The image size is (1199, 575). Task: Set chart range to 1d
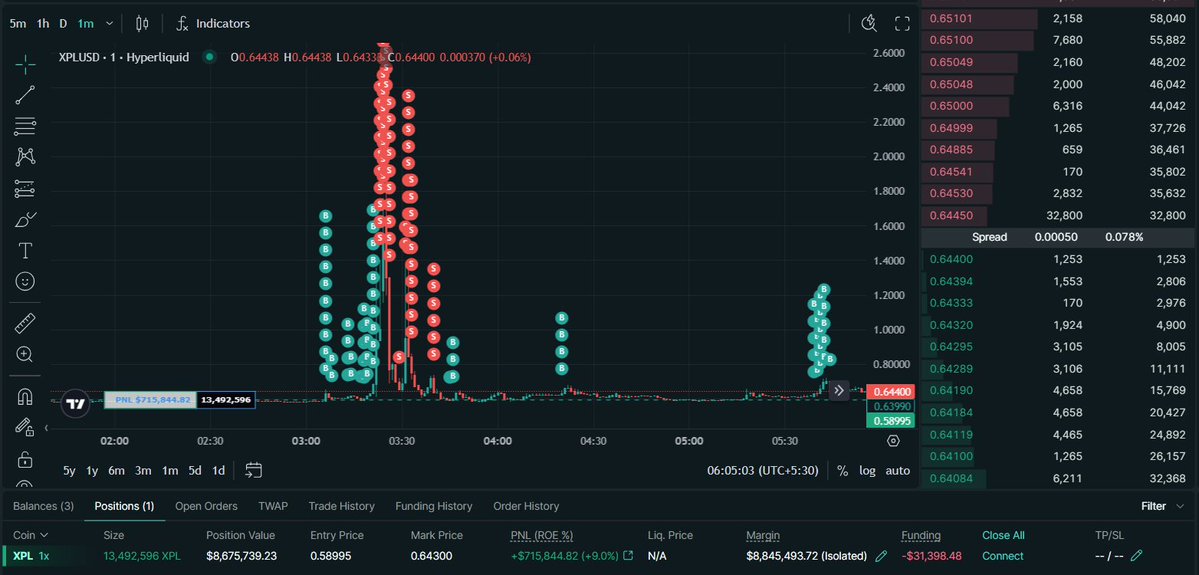[x=219, y=471]
